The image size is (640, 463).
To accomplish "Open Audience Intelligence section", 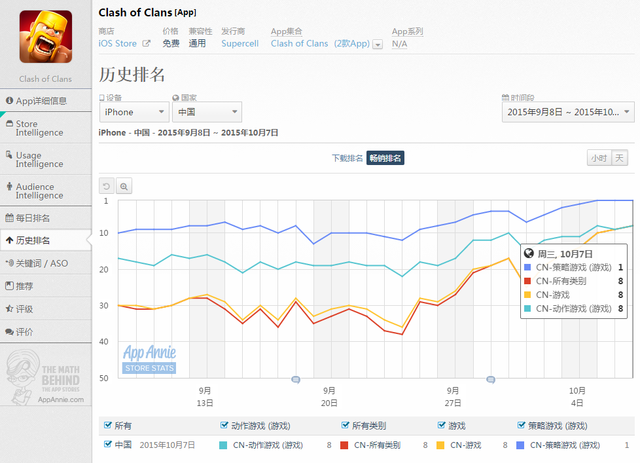I will [46, 191].
